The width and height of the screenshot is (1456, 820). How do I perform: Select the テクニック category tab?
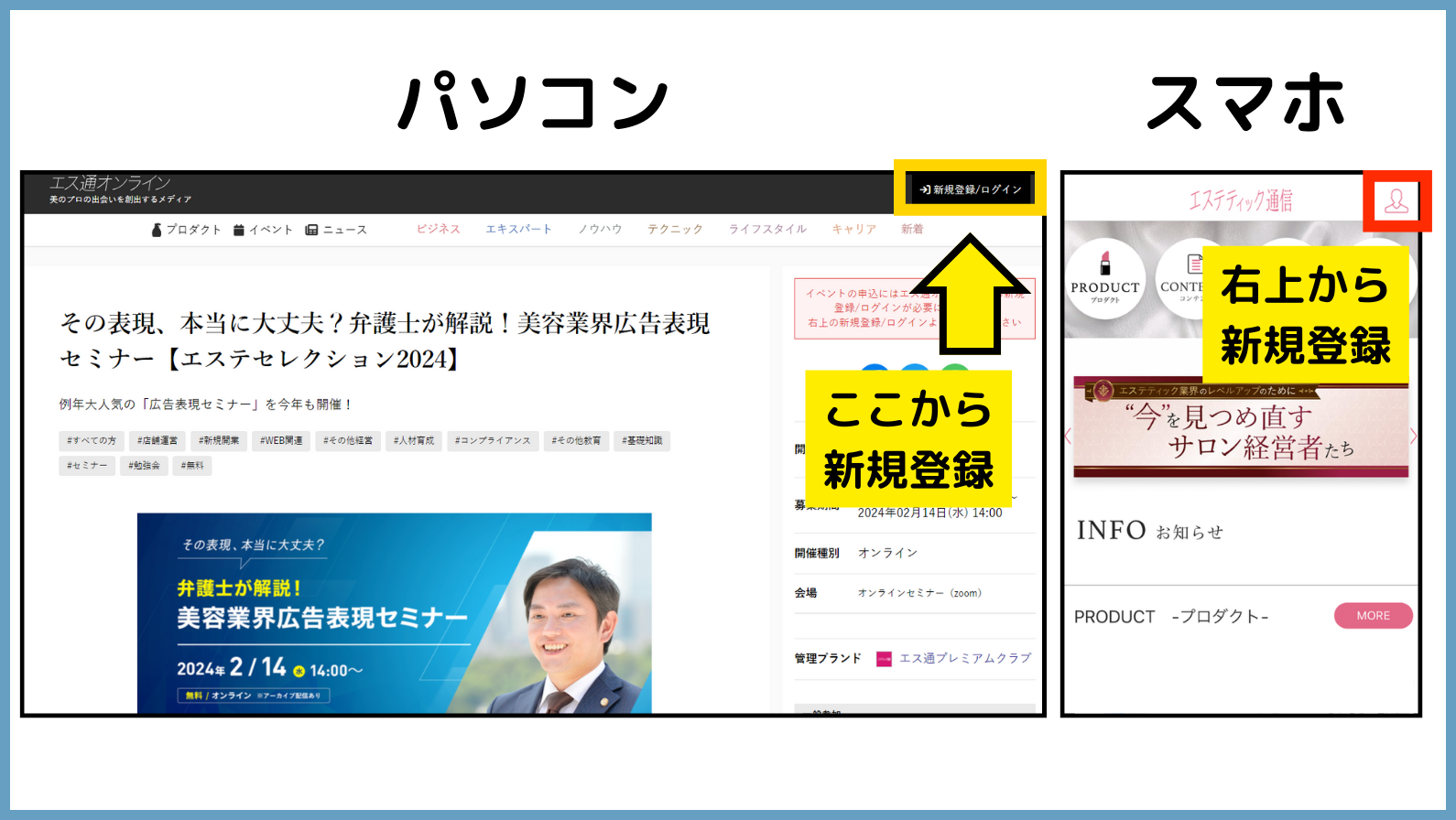[675, 229]
